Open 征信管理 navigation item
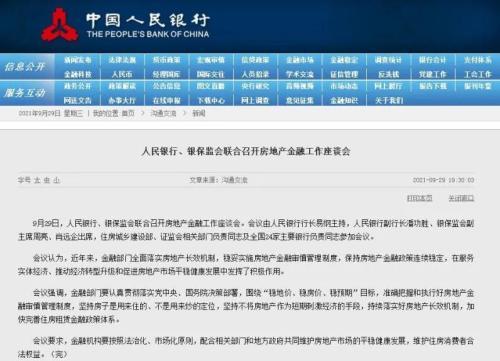Viewport: 500px width, 361px height. point(344,74)
